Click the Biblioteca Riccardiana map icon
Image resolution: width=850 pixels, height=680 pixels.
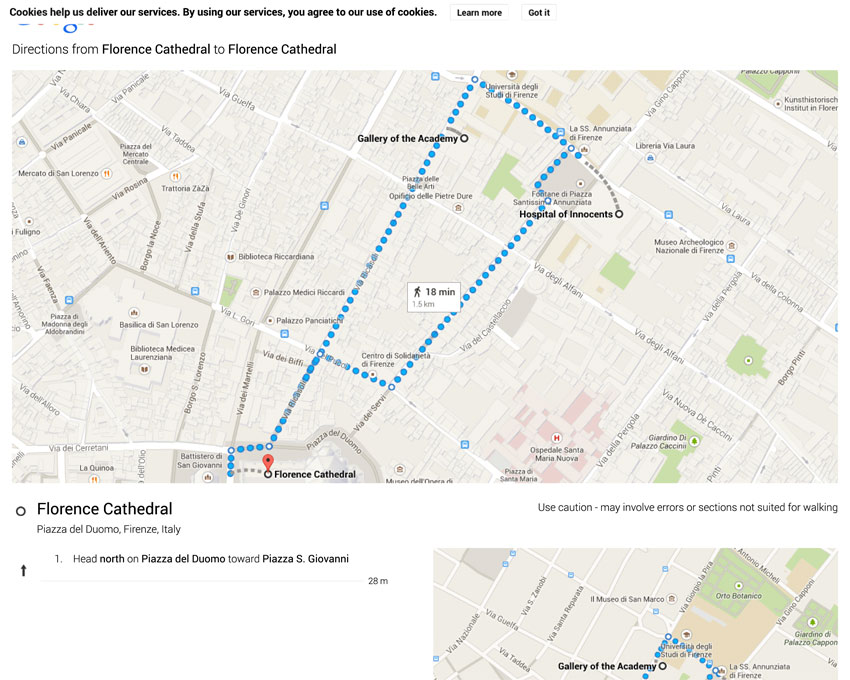pos(231,256)
